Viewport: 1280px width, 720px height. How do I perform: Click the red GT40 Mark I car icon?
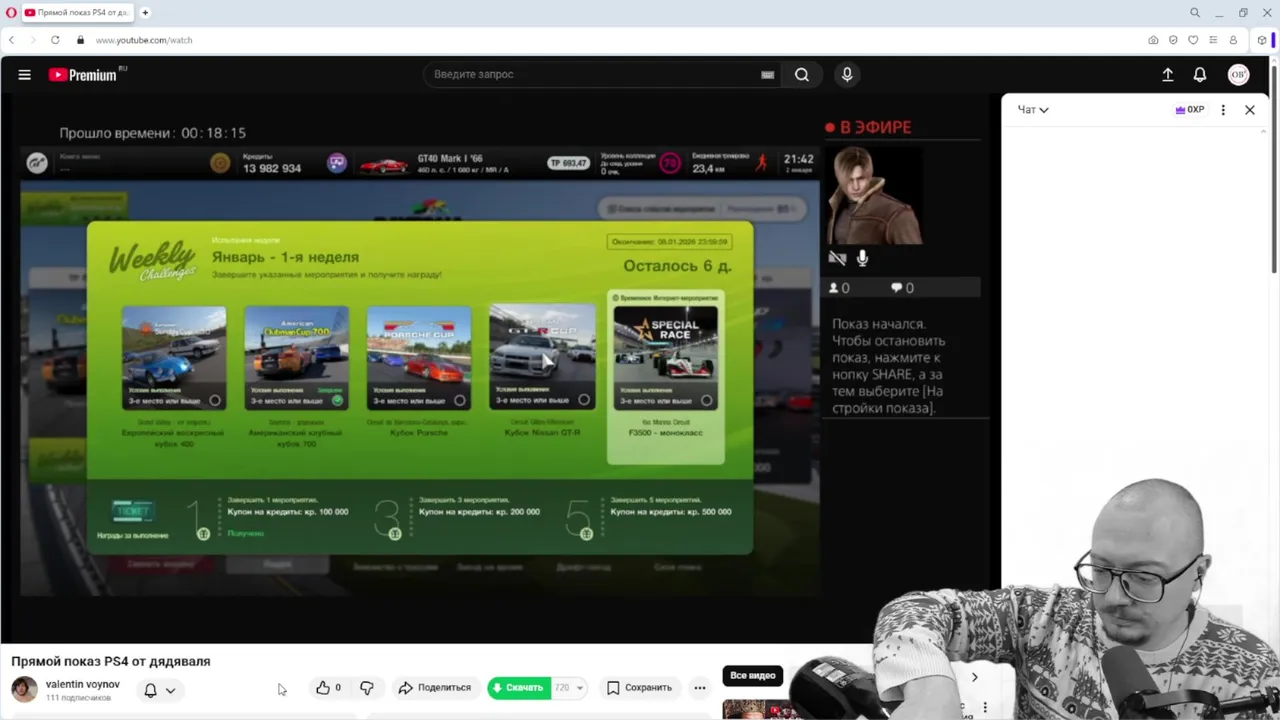click(384, 165)
